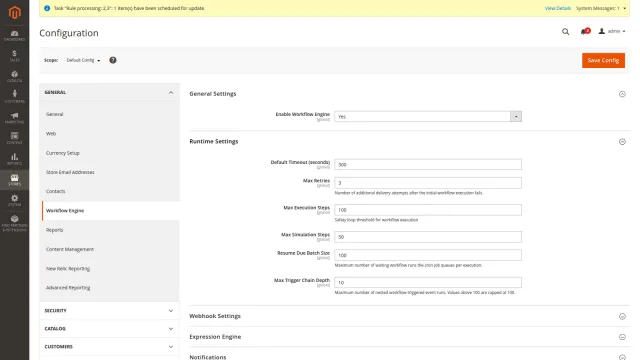Open the admin account menu
The image size is (640, 360).
612,31
